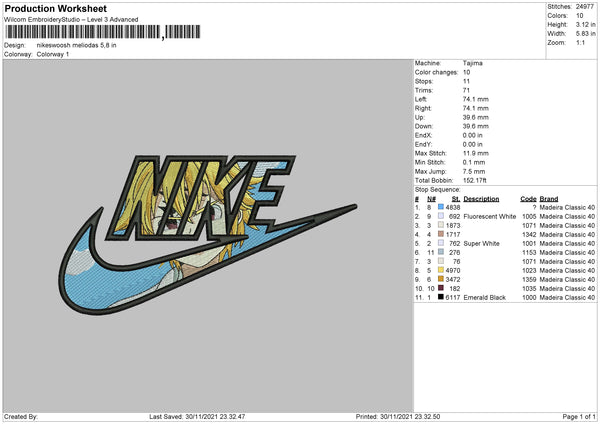Click thread code '1000' for Emerald Black
The image size is (600, 424).
pos(529,297)
